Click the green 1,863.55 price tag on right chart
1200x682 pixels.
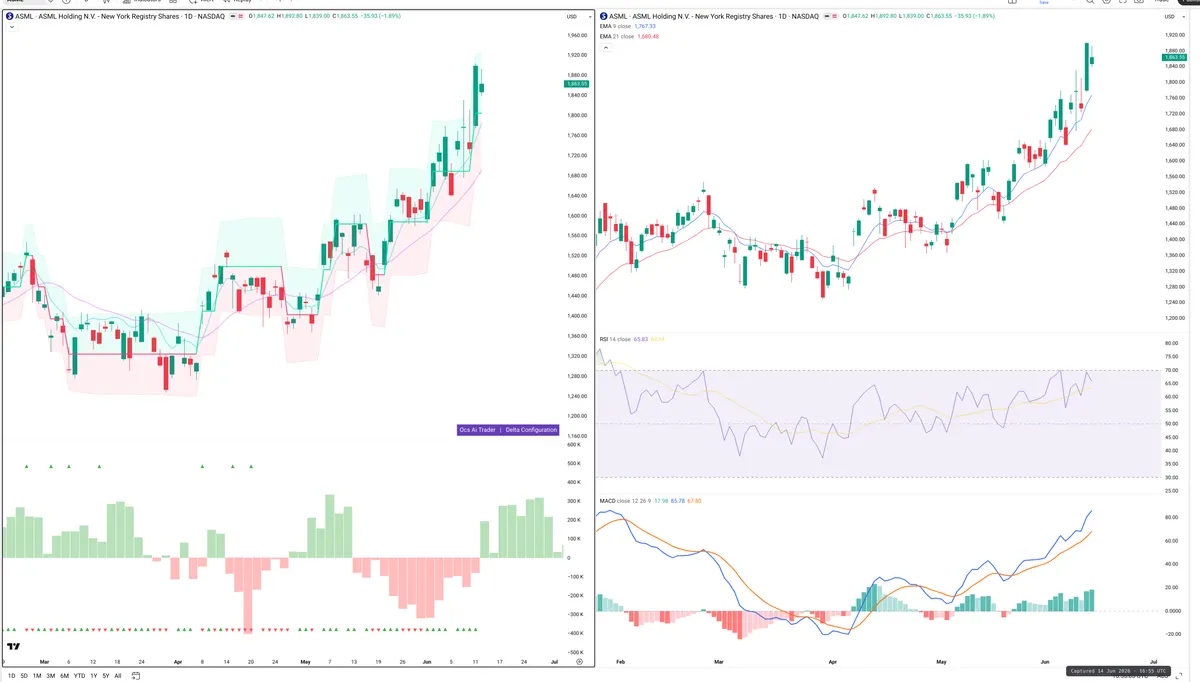click(1173, 57)
